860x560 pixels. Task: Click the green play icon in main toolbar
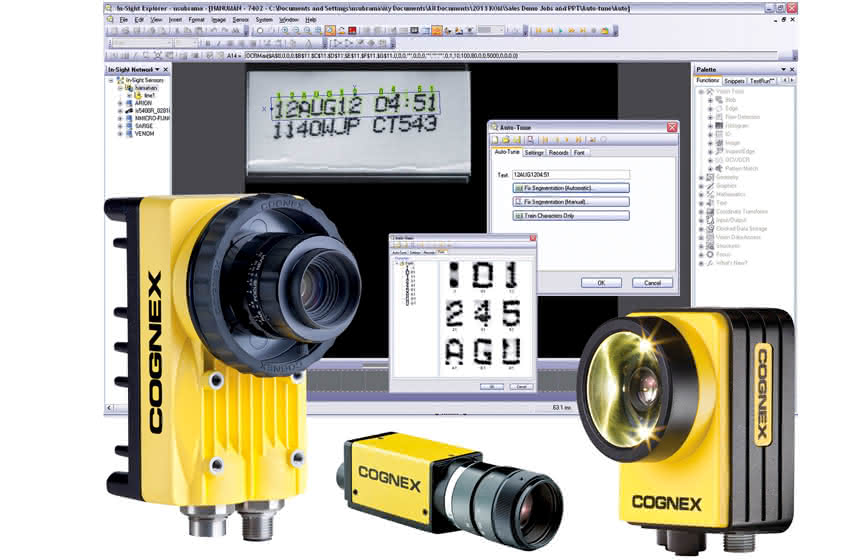pyautogui.click(x=561, y=31)
